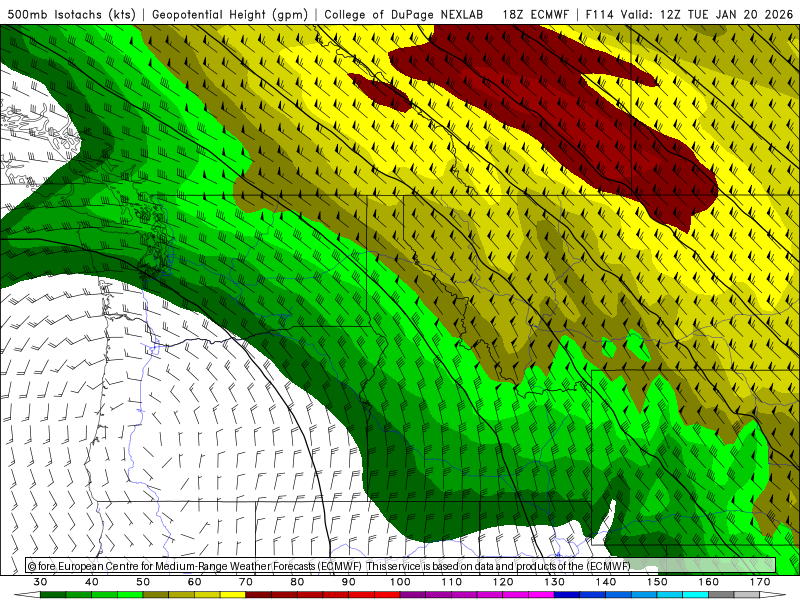This screenshot has width=800, height=600.
Task: Click the 90 value on the color scale
Action: click(x=348, y=582)
